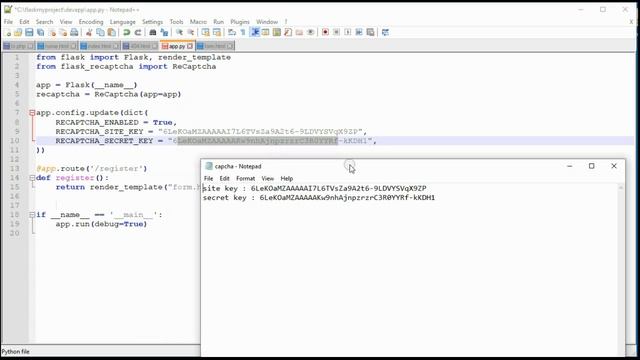Open Notepad++ Search menu
The width and height of the screenshot is (640, 360).
pyautogui.click(x=44, y=22)
